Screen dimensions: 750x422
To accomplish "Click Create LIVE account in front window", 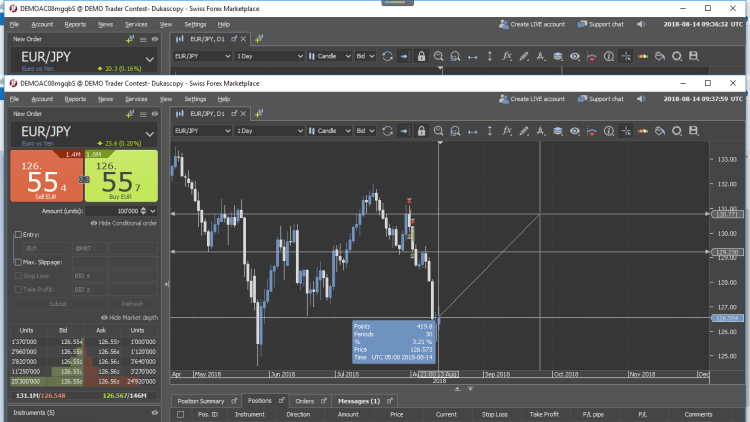I will (x=532, y=99).
